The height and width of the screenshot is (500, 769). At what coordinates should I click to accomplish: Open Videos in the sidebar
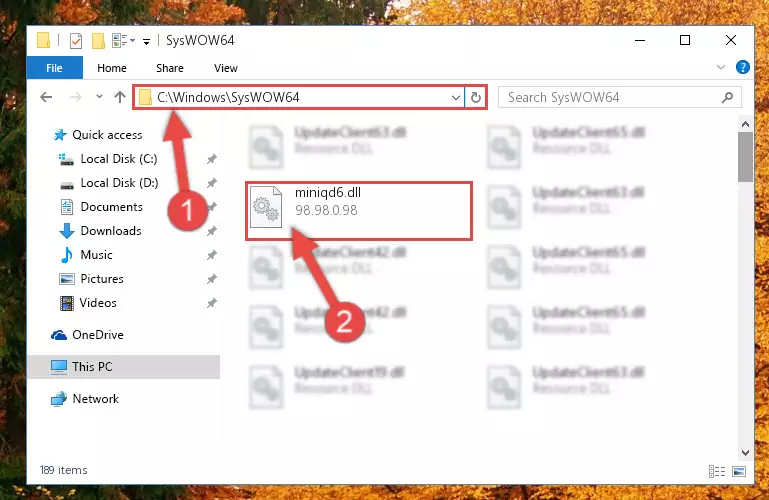pyautogui.click(x=88, y=303)
